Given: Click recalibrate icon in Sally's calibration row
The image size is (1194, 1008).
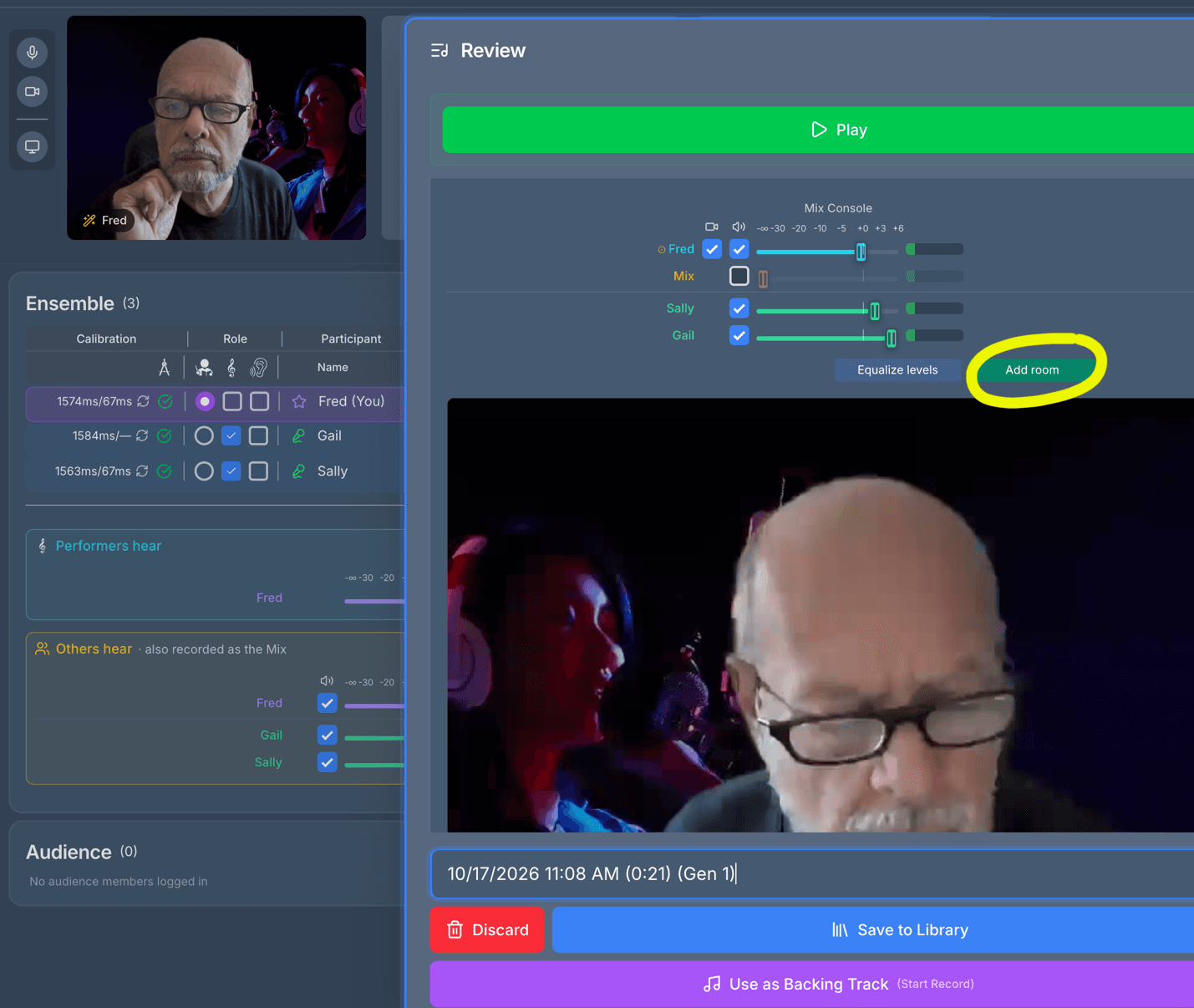Looking at the screenshot, I should pyautogui.click(x=142, y=471).
